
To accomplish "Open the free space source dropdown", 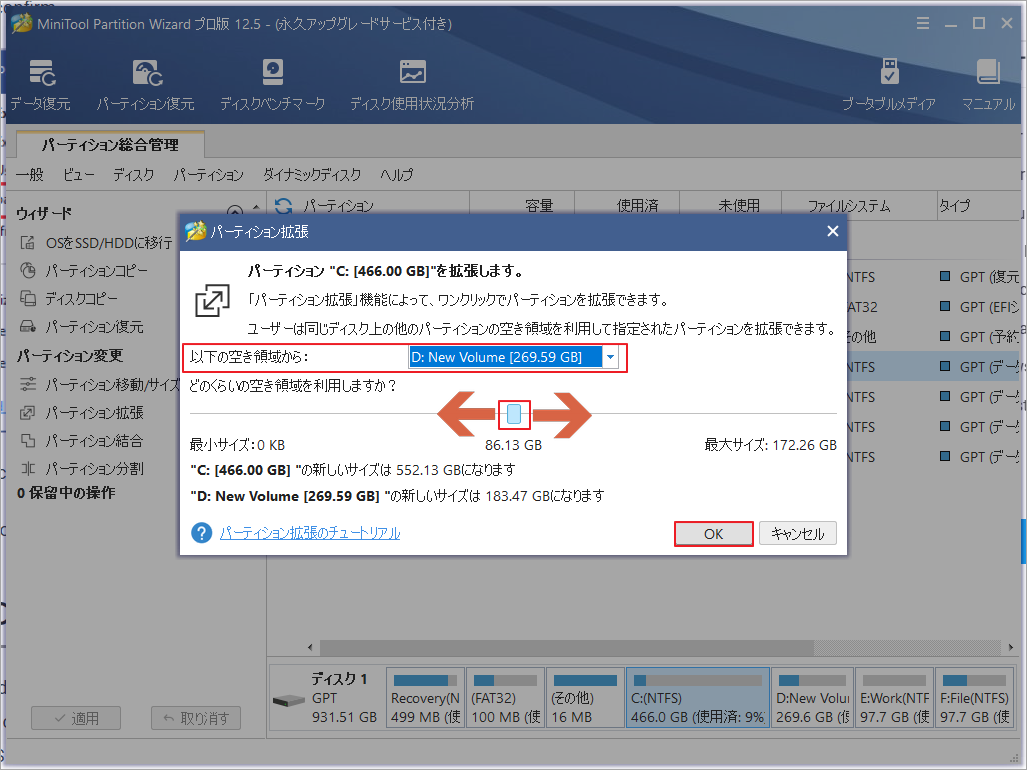I will (x=610, y=357).
